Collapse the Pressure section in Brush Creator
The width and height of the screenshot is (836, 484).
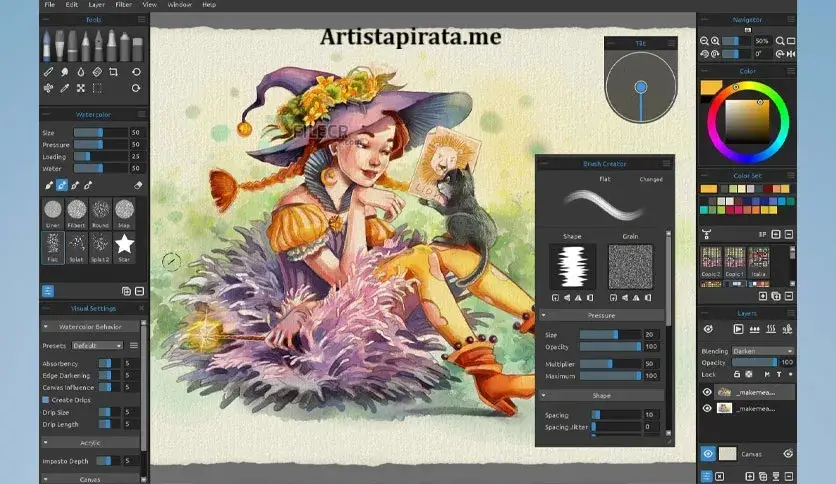point(544,315)
